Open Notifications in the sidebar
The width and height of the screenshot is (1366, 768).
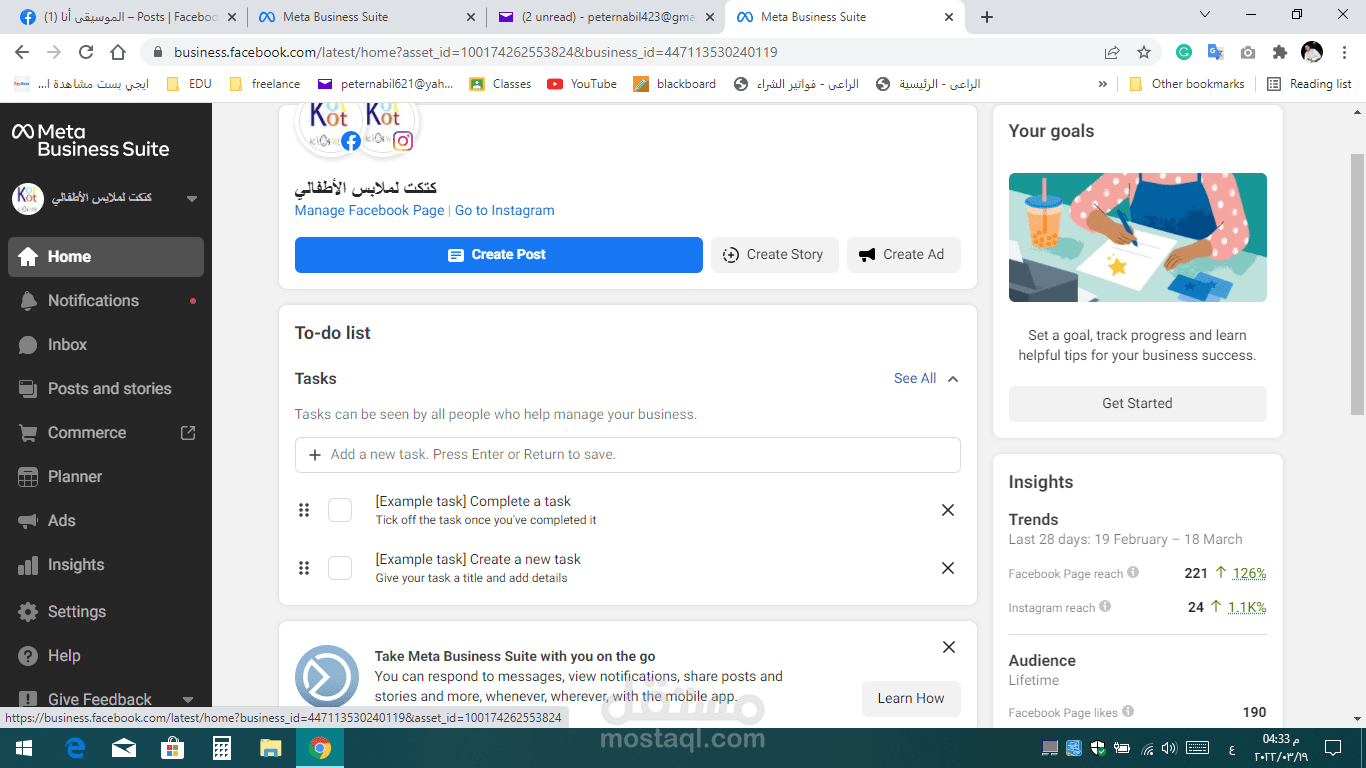105,301
